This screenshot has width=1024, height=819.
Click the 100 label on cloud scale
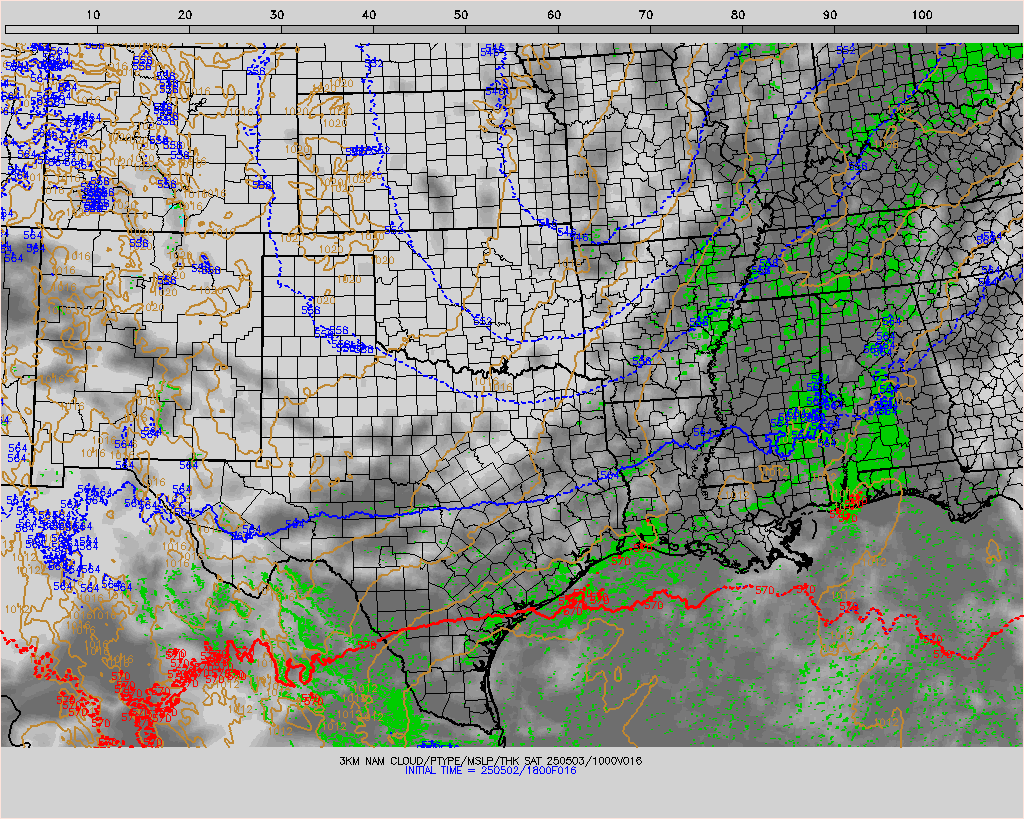click(x=922, y=14)
